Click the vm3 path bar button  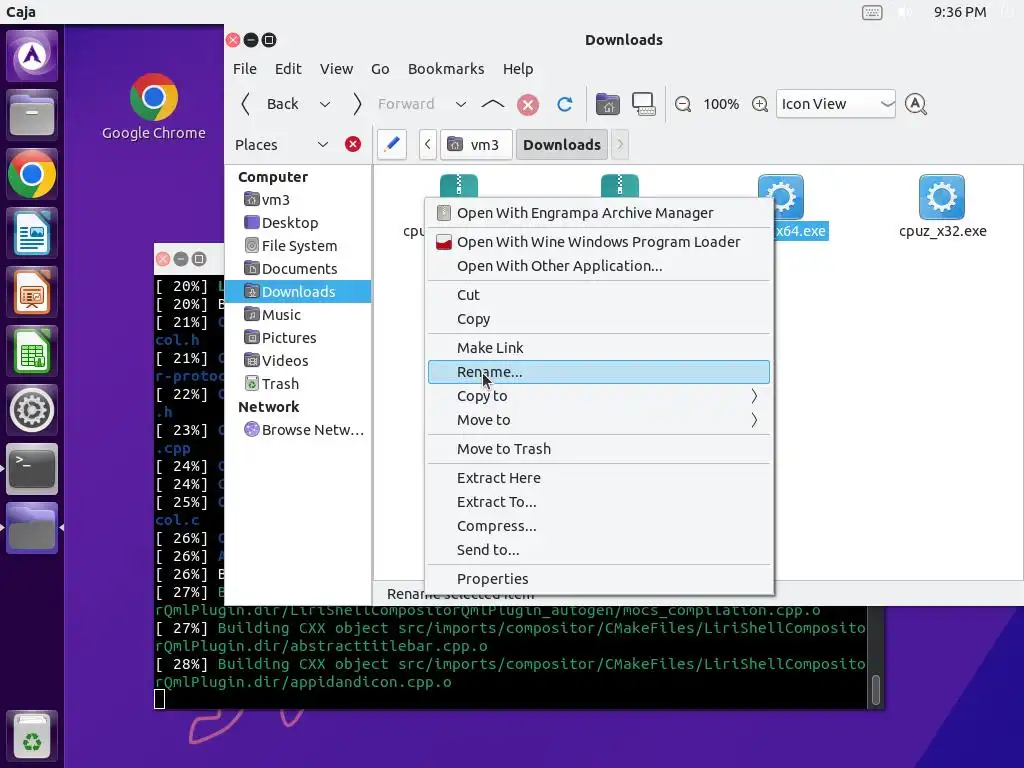[x=476, y=144]
